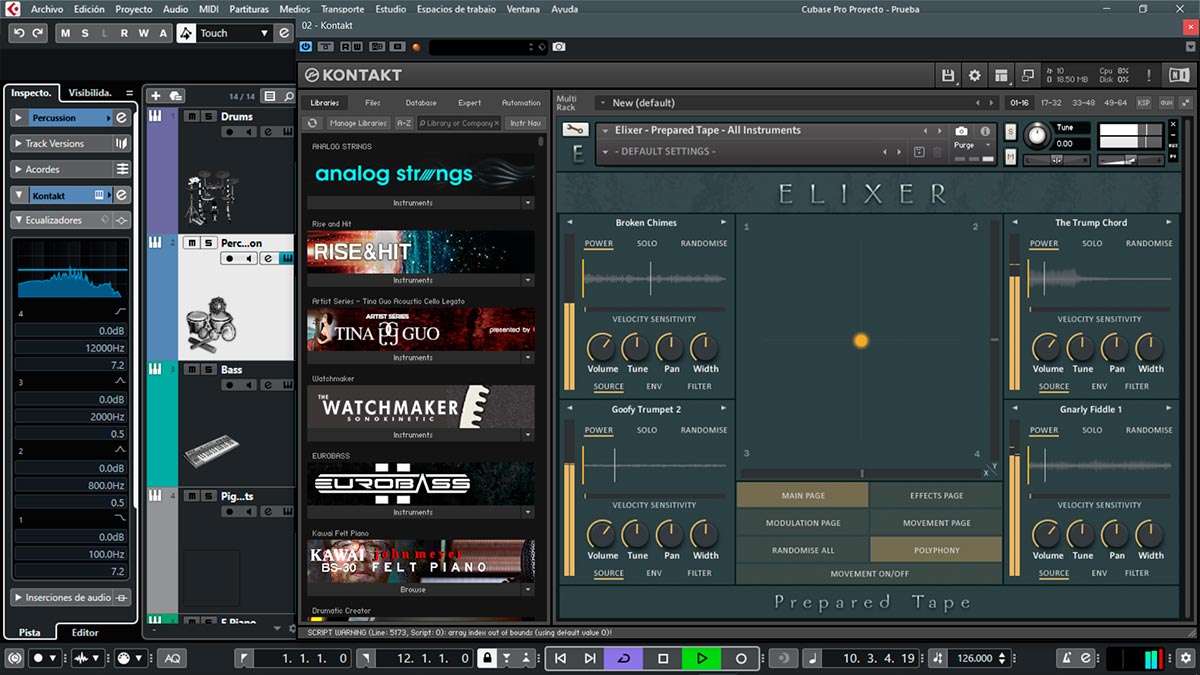Open the EFFECTS PAGE in Elixer
Image resolution: width=1200 pixels, height=675 pixels.
pos(936,495)
